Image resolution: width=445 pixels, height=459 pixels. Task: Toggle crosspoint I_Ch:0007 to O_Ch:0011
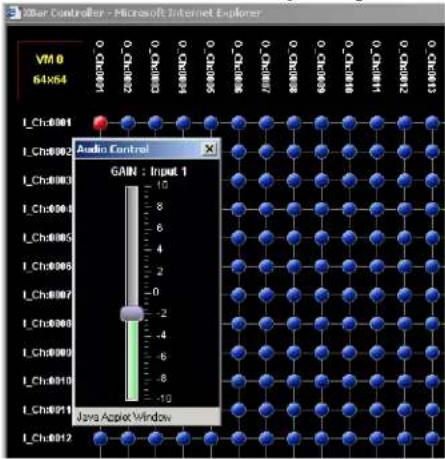pos(377,295)
